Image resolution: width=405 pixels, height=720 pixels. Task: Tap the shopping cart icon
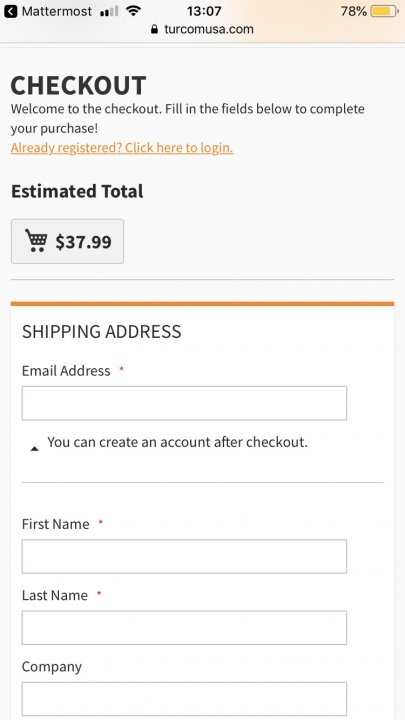36,241
